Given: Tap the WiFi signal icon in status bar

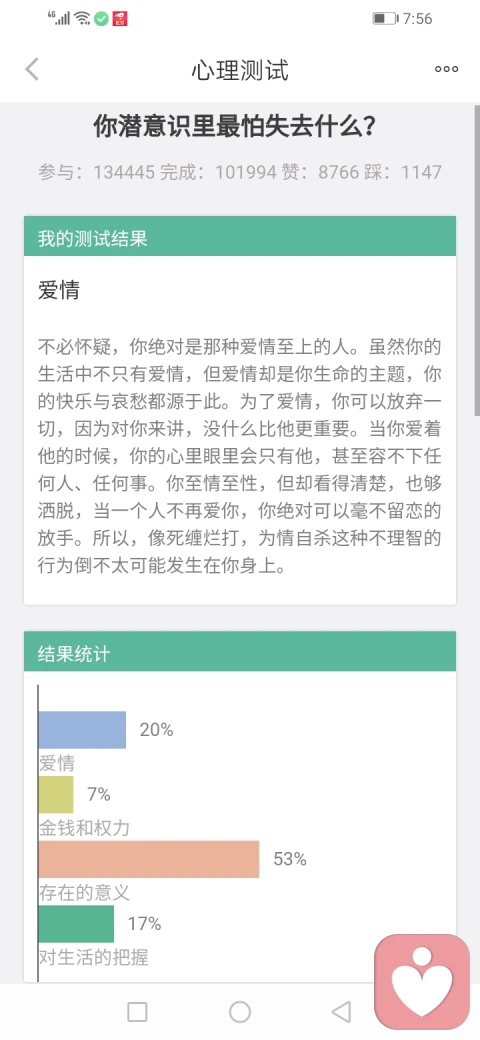Looking at the screenshot, I should coord(82,19).
